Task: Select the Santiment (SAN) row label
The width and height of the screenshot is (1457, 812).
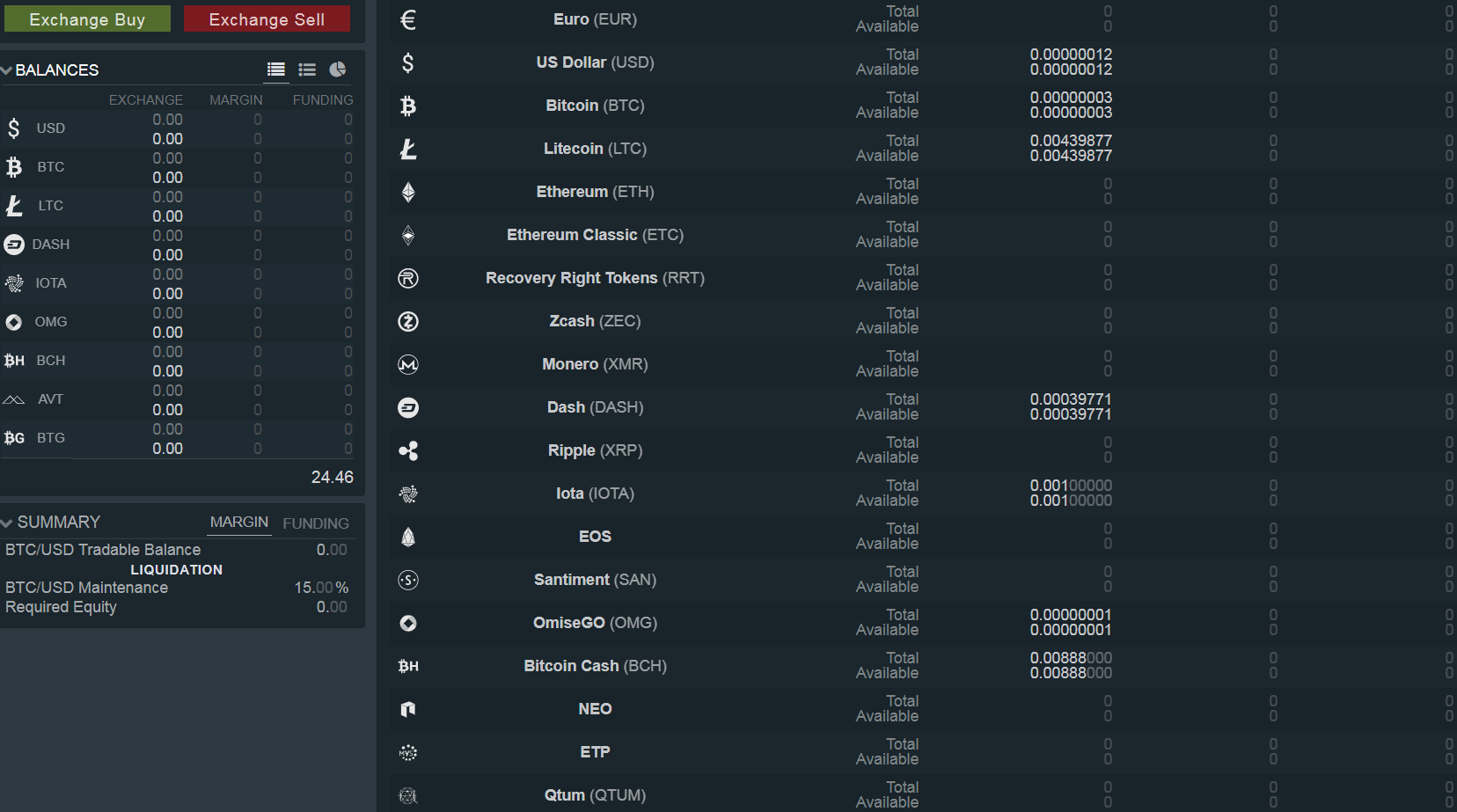Action: tap(595, 580)
